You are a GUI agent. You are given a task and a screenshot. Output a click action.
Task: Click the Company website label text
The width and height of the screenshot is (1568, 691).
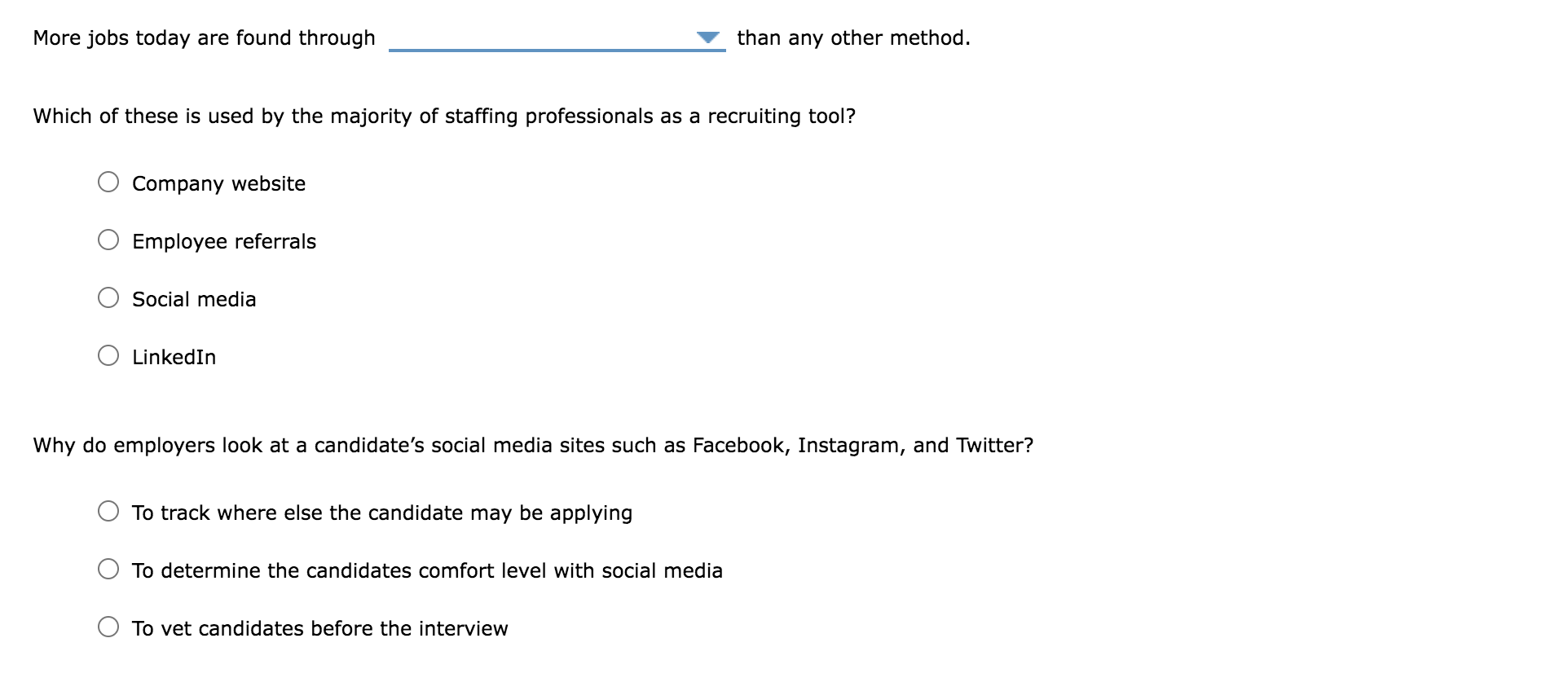tap(218, 184)
